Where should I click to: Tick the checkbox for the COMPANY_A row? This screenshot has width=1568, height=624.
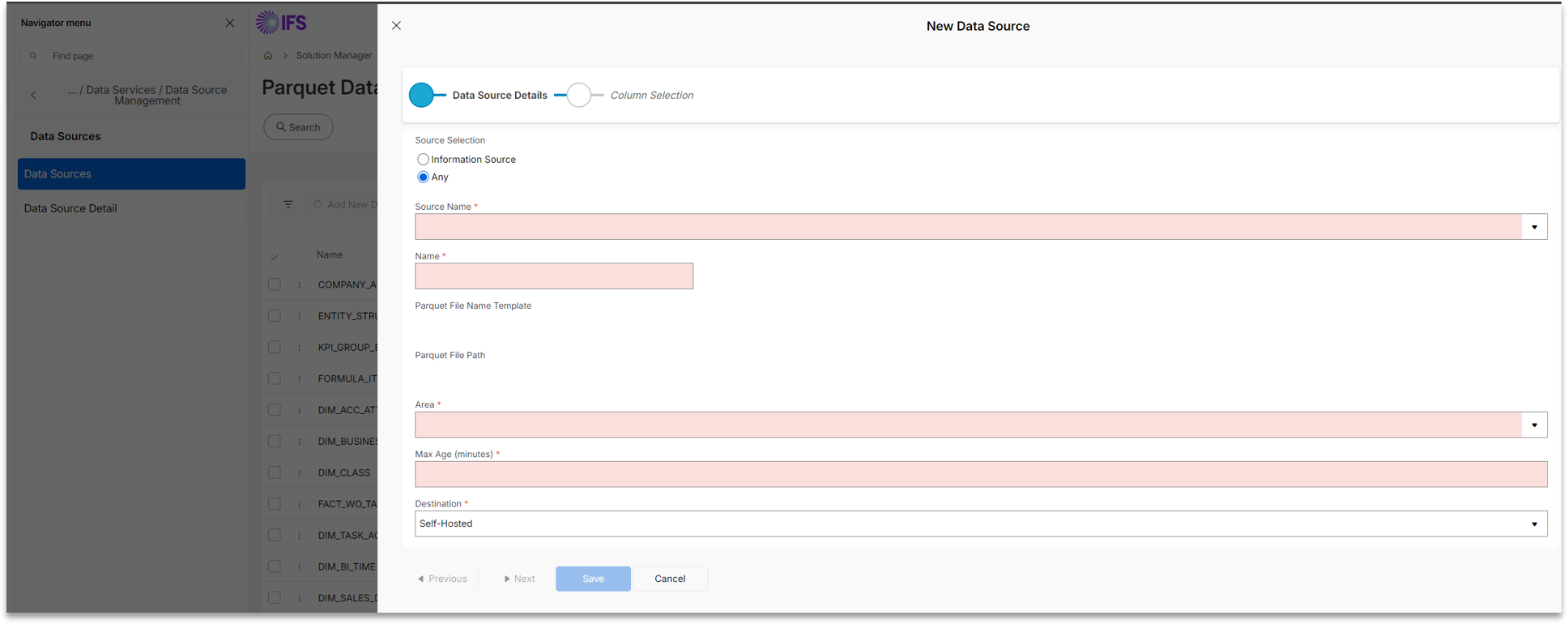(x=275, y=284)
